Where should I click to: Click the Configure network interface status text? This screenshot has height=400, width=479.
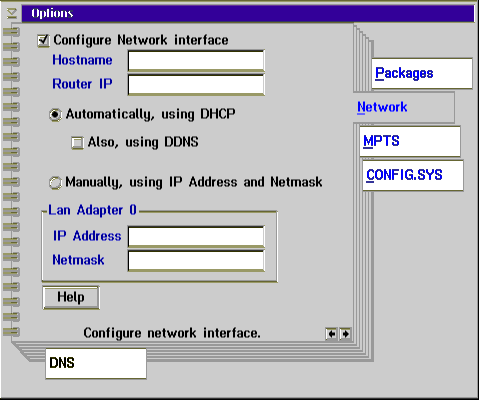pos(172,333)
